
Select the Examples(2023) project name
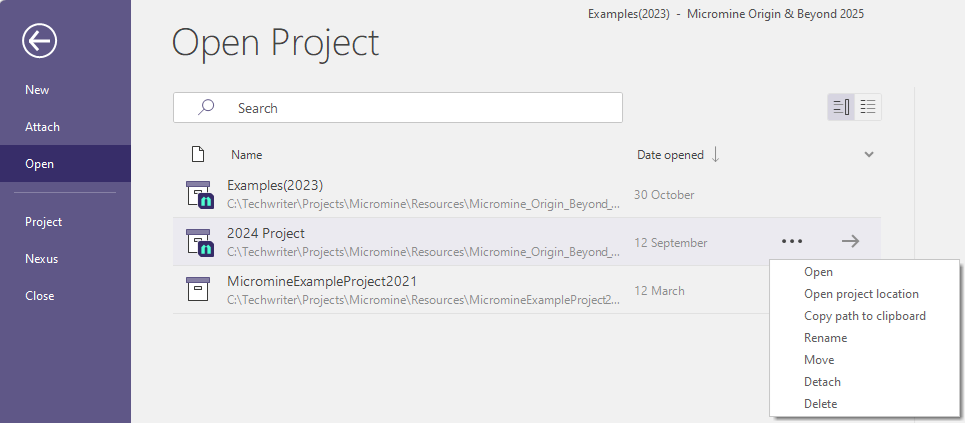pos(275,185)
